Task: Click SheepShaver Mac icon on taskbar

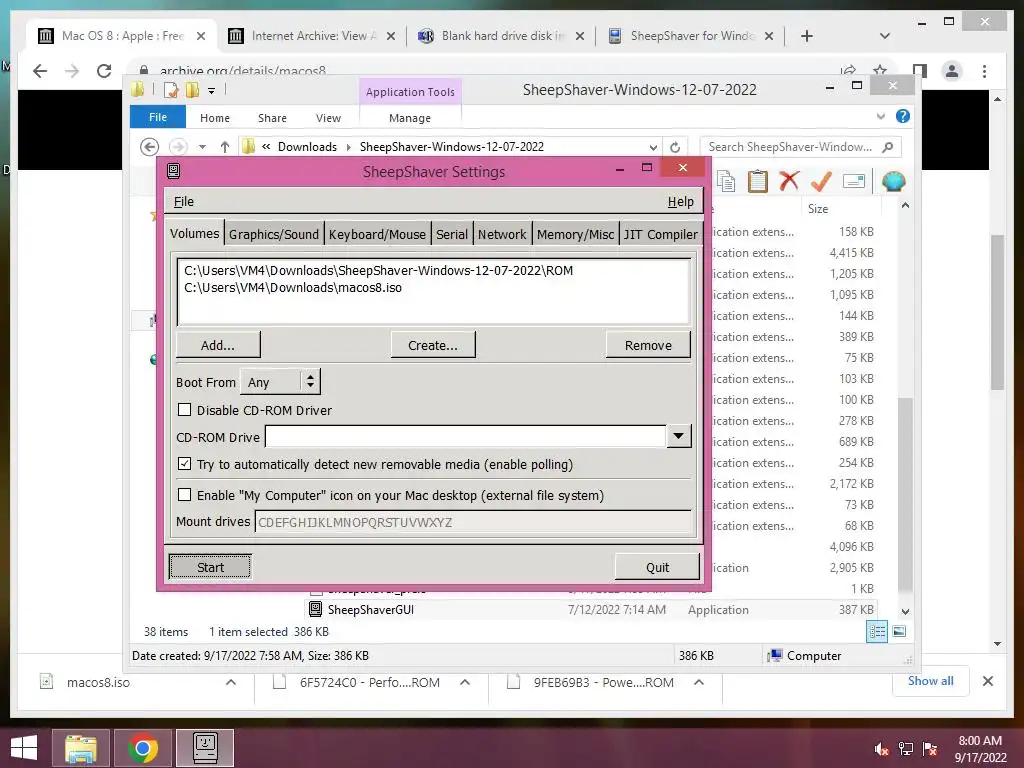Action: [x=205, y=748]
